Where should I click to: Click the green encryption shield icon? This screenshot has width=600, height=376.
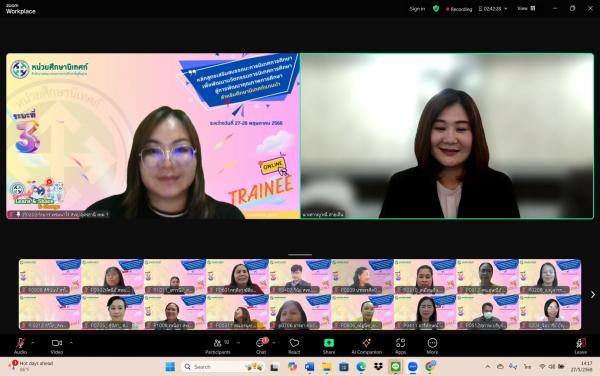click(436, 8)
